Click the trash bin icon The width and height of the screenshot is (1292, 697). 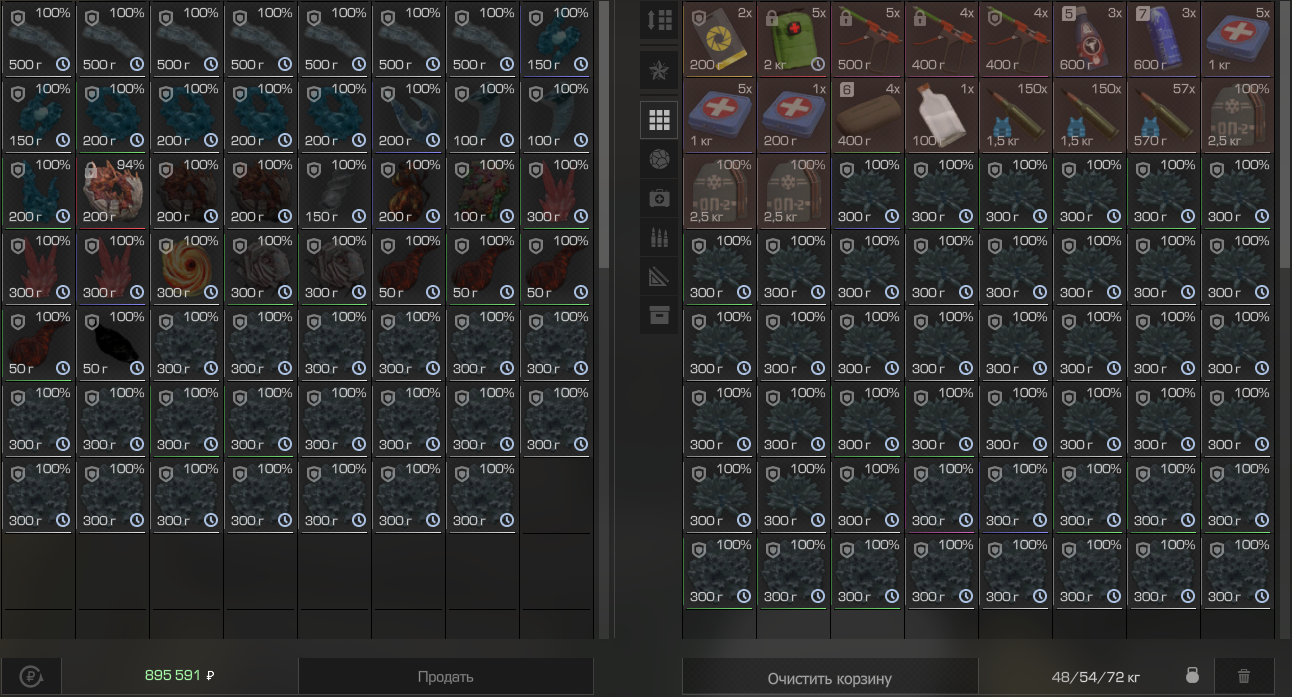point(1244,676)
